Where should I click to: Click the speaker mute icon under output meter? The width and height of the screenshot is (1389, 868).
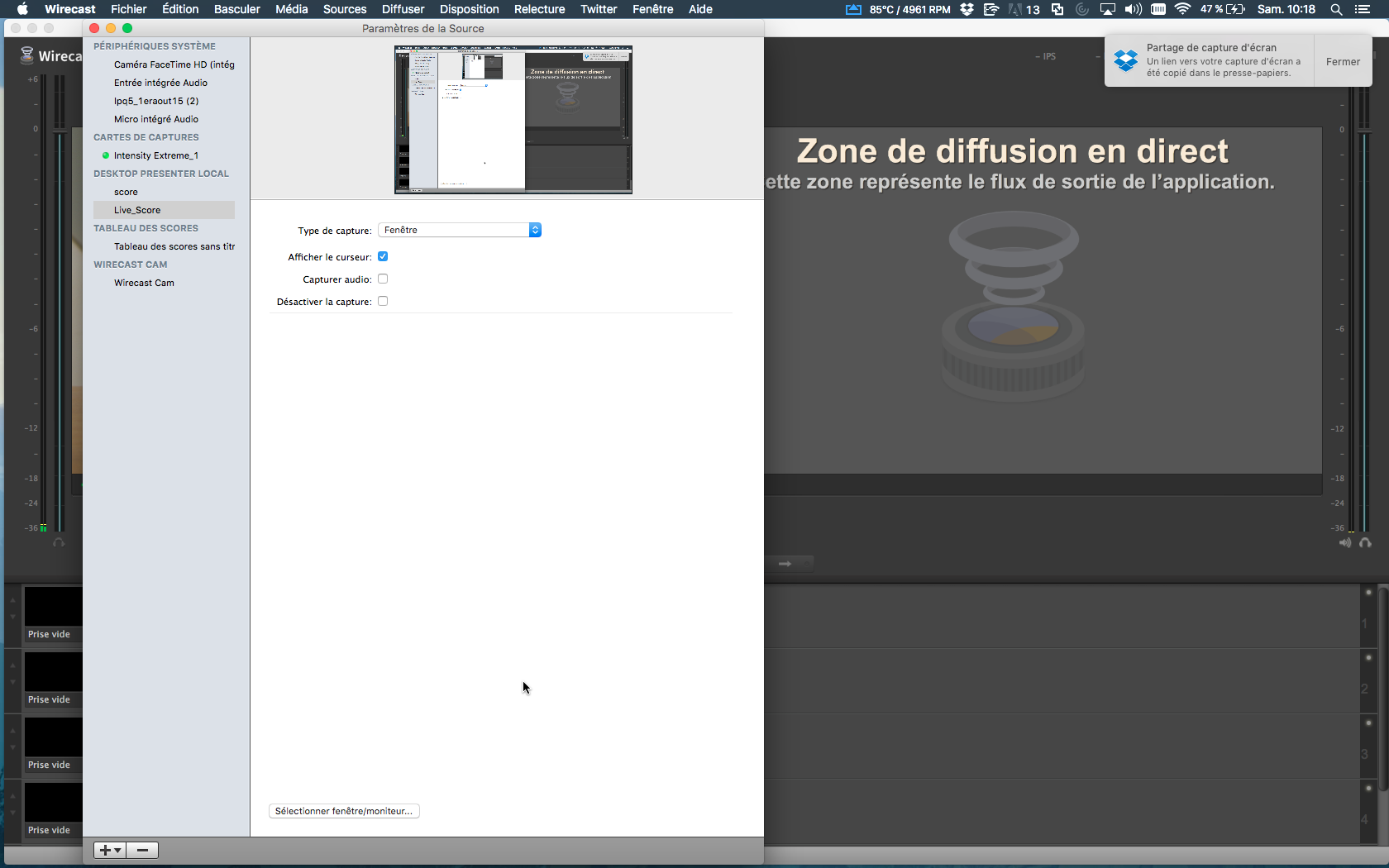1344,543
